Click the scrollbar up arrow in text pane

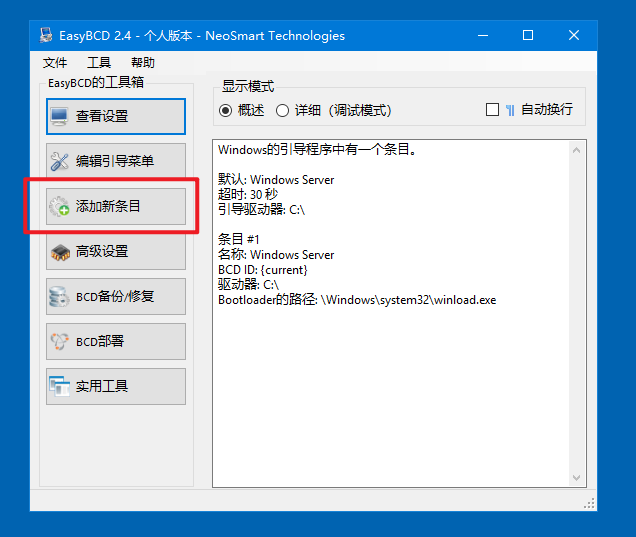[576, 150]
